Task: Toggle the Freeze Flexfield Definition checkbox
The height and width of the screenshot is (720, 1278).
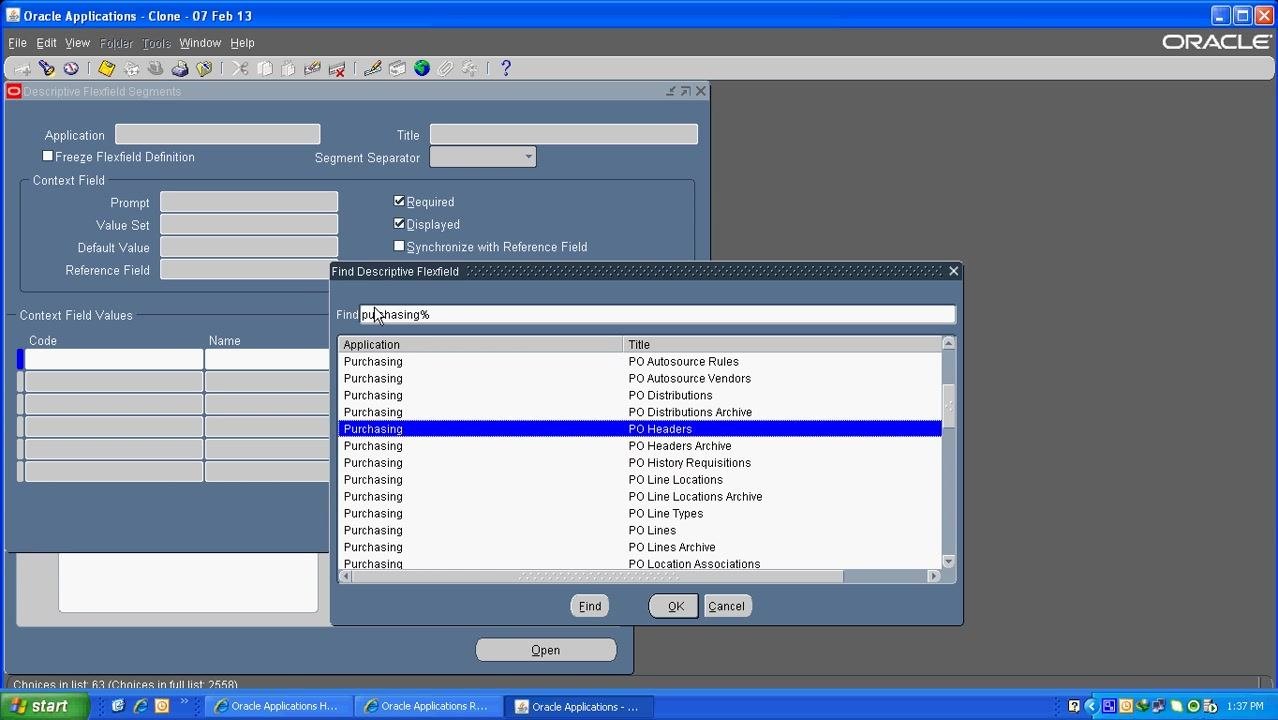Action: point(47,156)
